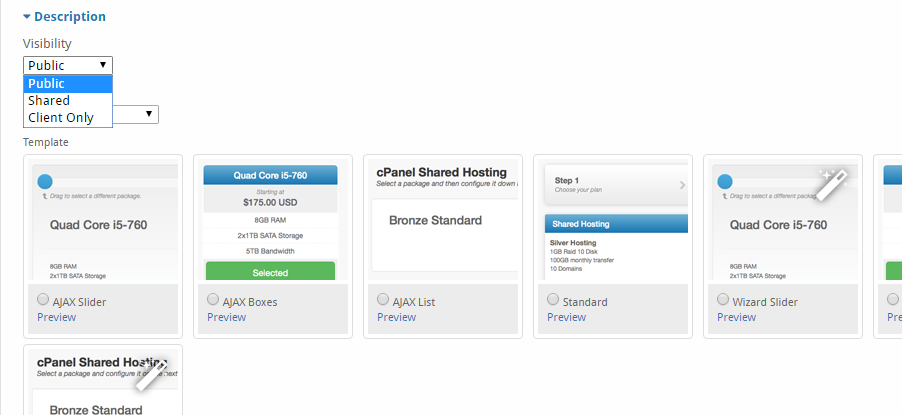Open the Visibility dropdown showing Public

click(x=68, y=65)
